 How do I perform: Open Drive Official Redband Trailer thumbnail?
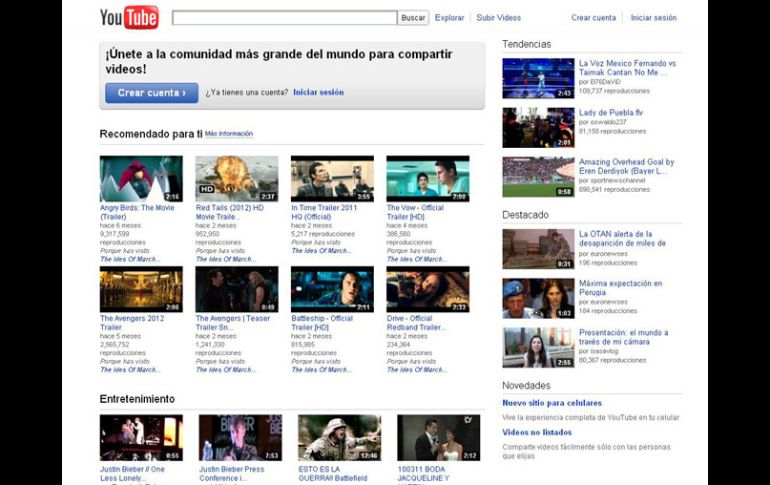427,289
